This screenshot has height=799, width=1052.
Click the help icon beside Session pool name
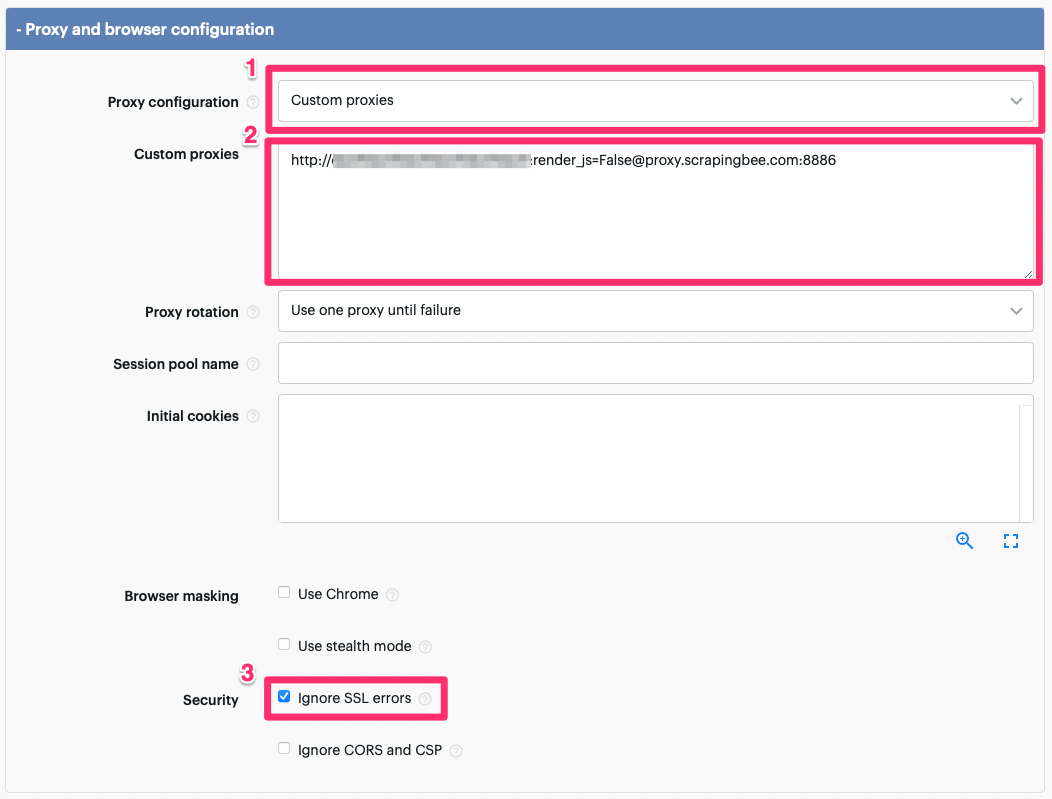(253, 364)
